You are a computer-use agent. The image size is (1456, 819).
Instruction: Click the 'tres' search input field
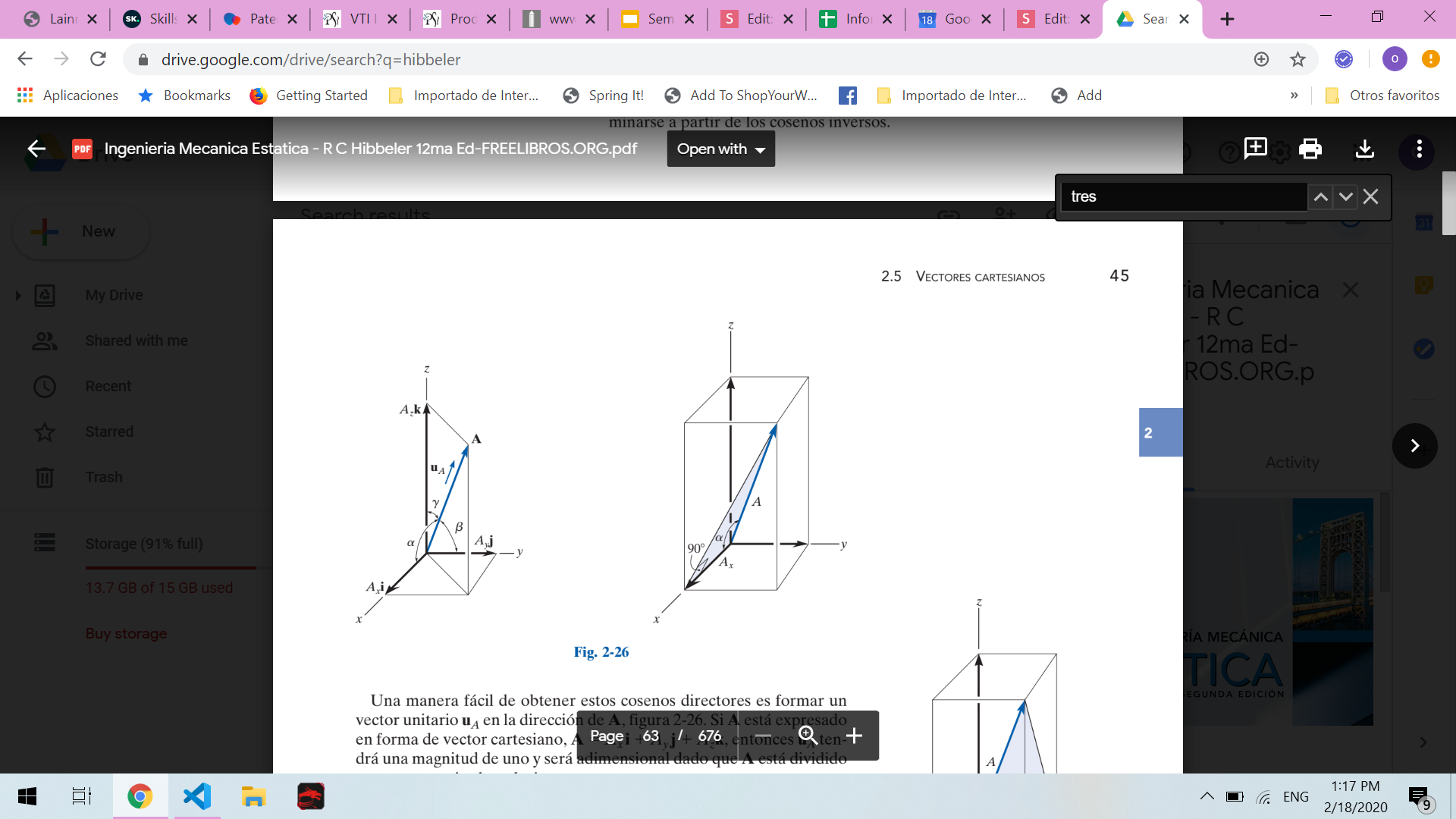click(1183, 197)
